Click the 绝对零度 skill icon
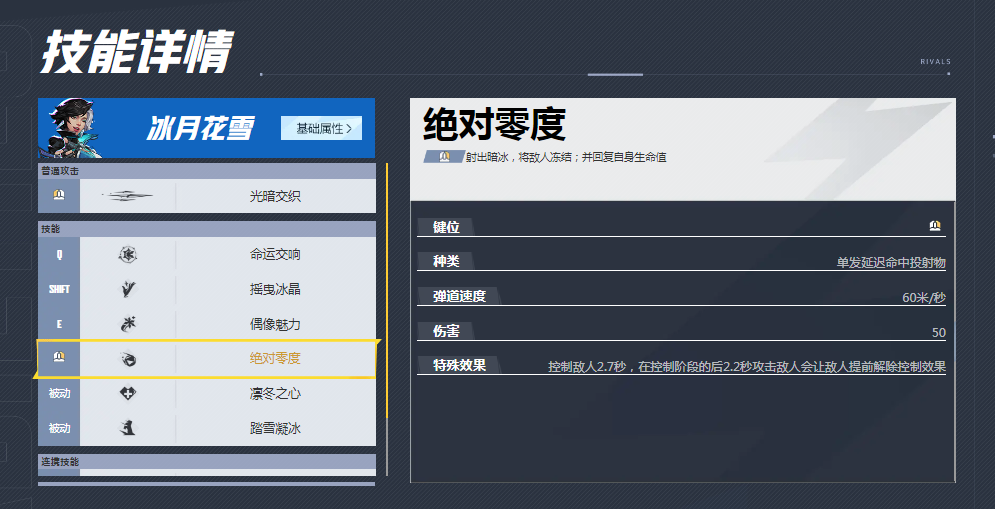The image size is (995, 509). point(128,359)
